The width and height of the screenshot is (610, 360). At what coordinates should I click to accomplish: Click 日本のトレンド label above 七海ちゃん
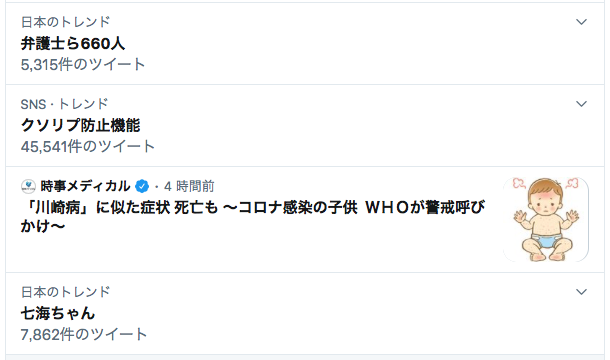click(66, 292)
